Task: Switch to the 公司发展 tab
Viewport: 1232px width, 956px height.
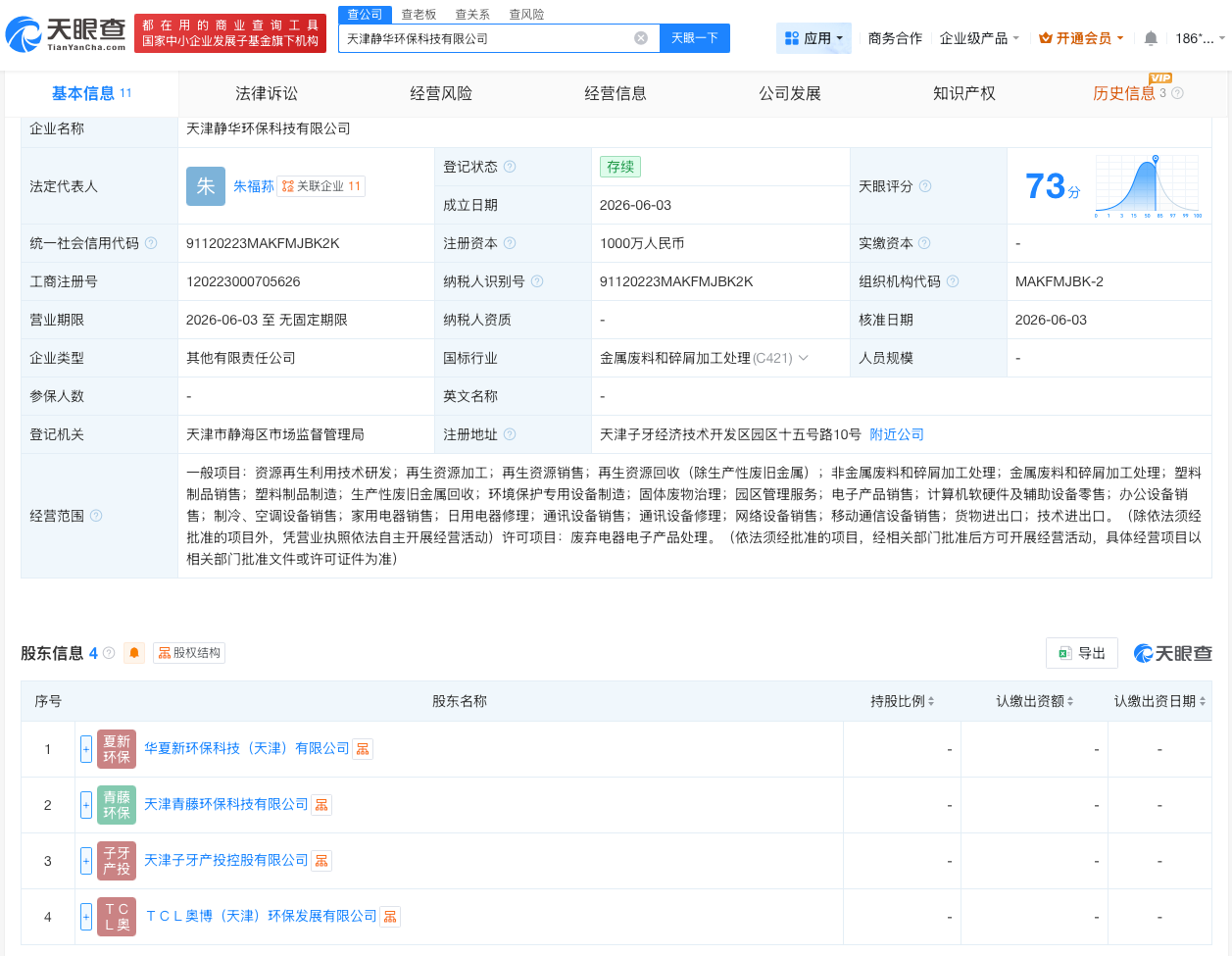Action: tap(790, 93)
